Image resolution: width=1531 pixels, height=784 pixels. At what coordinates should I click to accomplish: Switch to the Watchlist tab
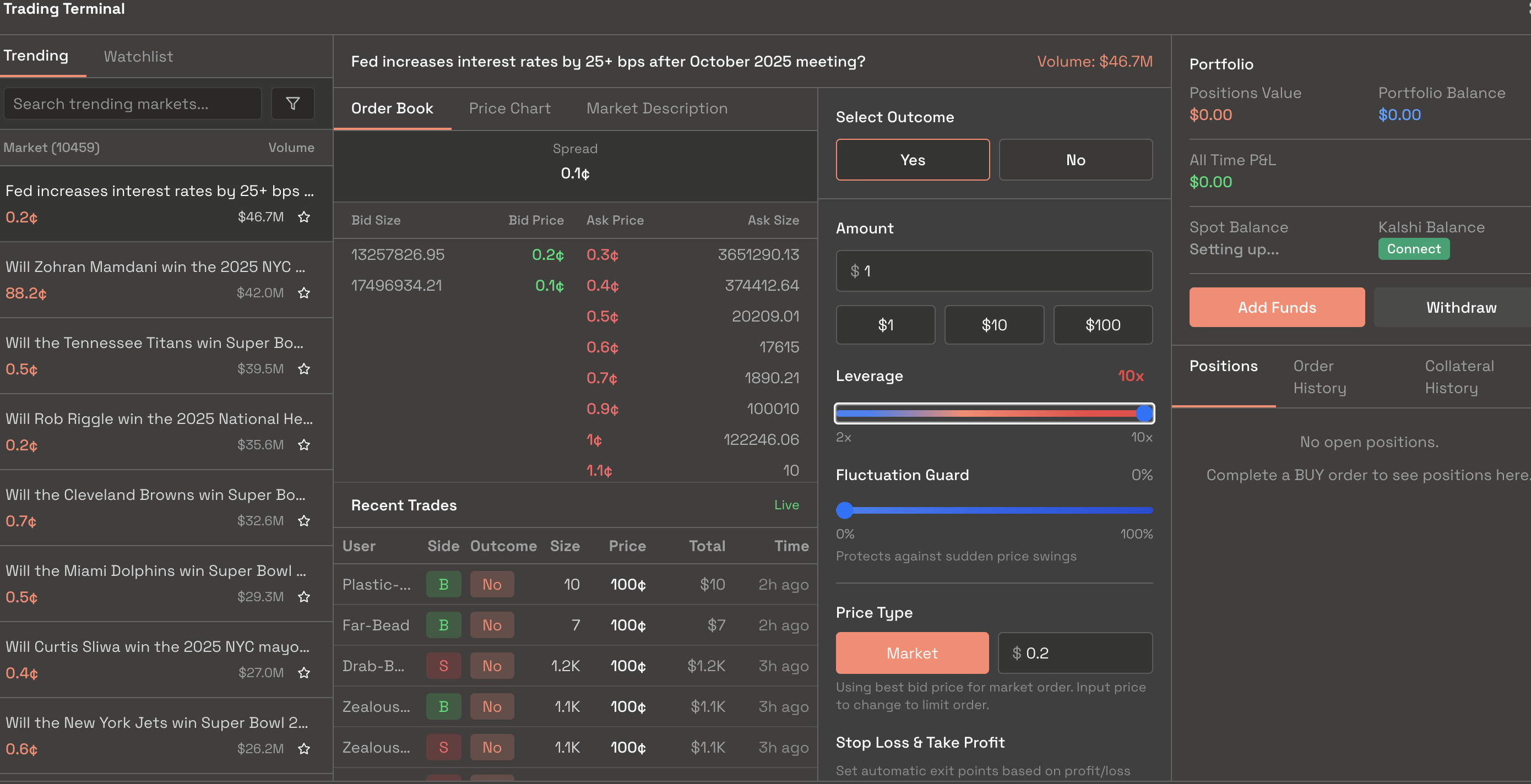138,56
